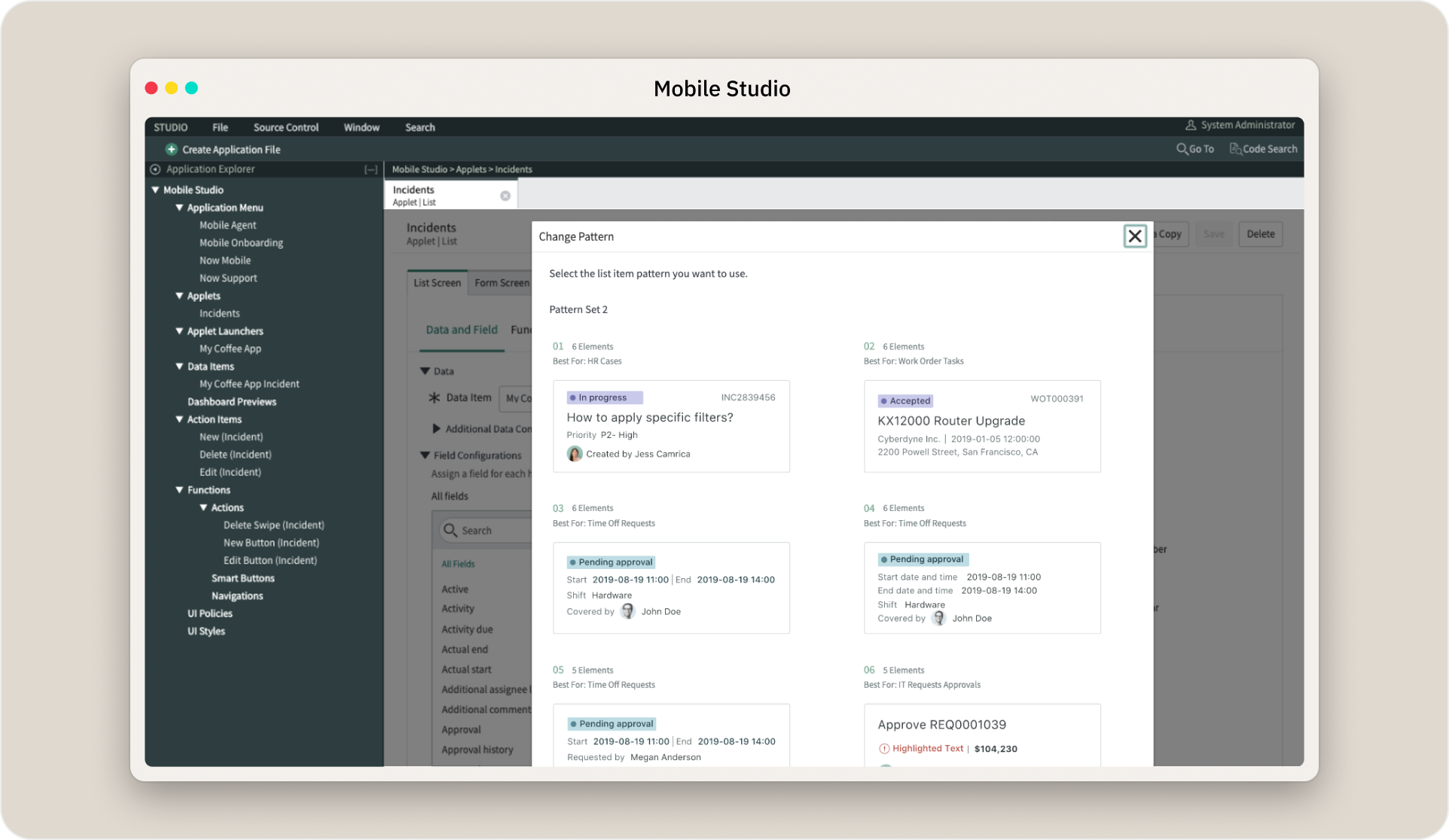Close the Incidents applet tab
Viewport: 1449px width, 840px height.
pos(505,196)
